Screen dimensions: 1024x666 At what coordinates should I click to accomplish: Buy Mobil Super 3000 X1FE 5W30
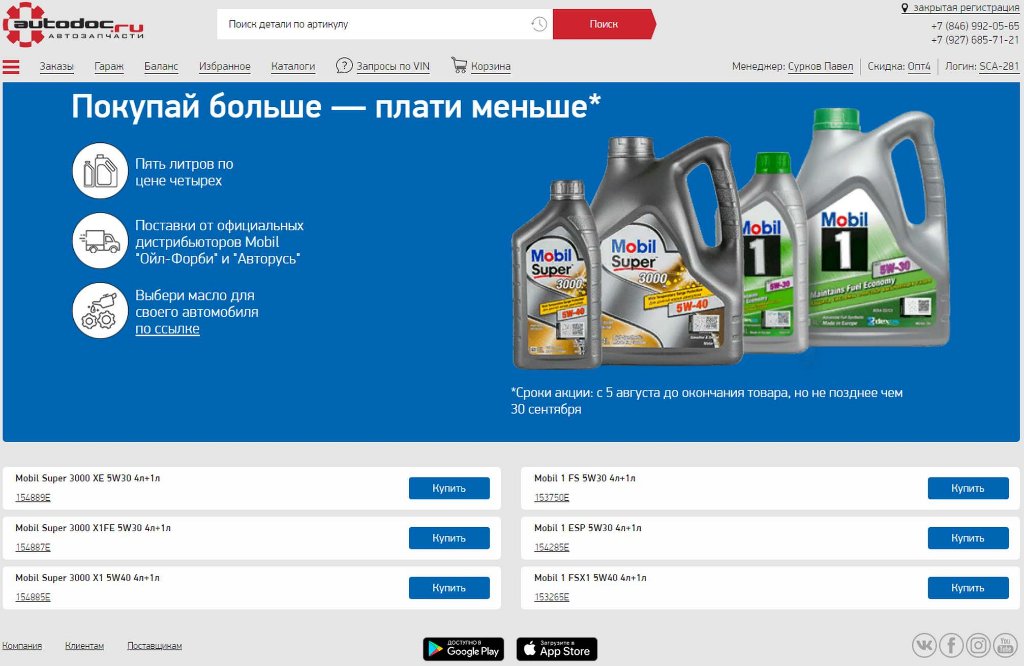(x=449, y=538)
